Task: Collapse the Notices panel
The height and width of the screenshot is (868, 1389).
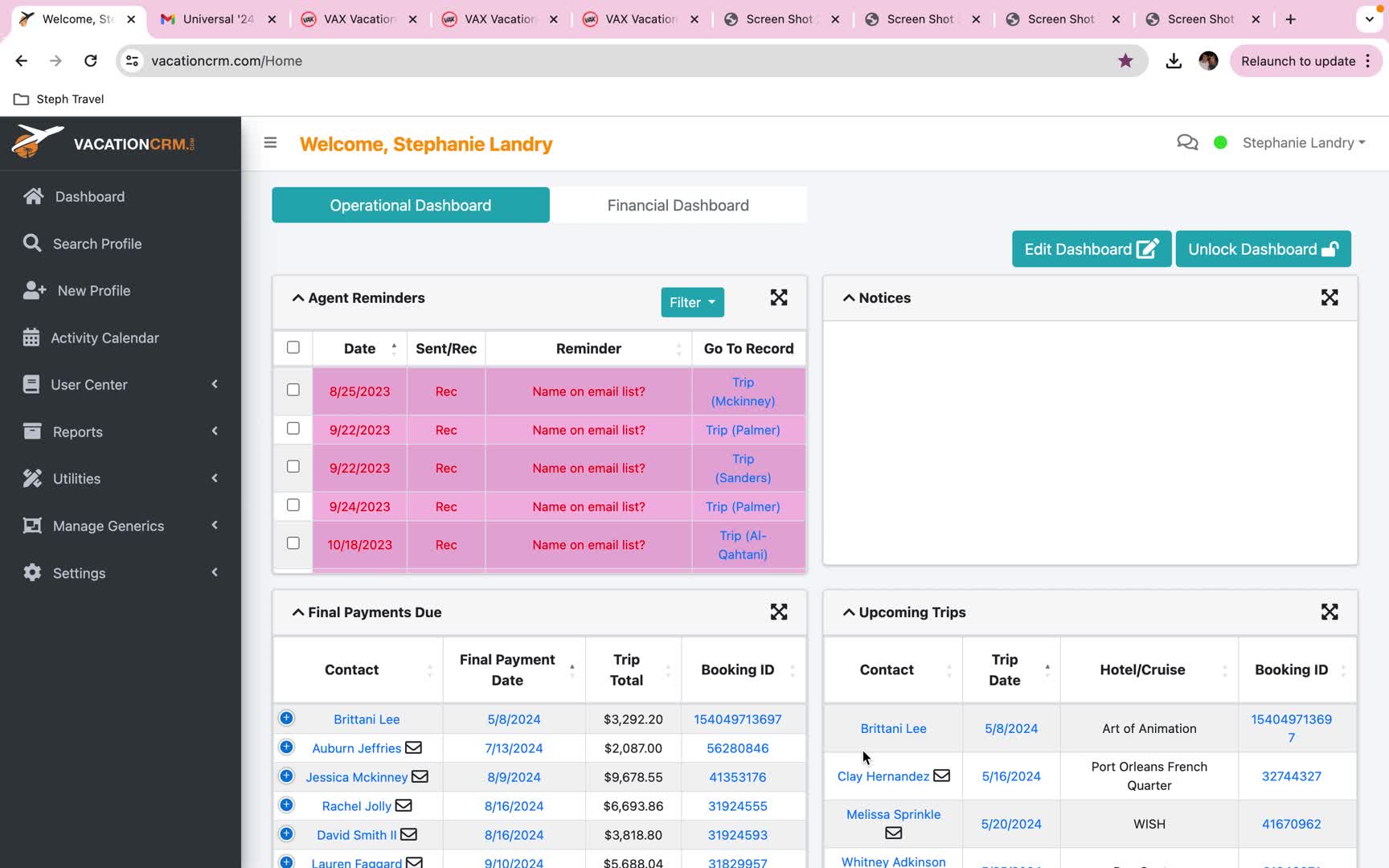Action: pyautogui.click(x=848, y=297)
